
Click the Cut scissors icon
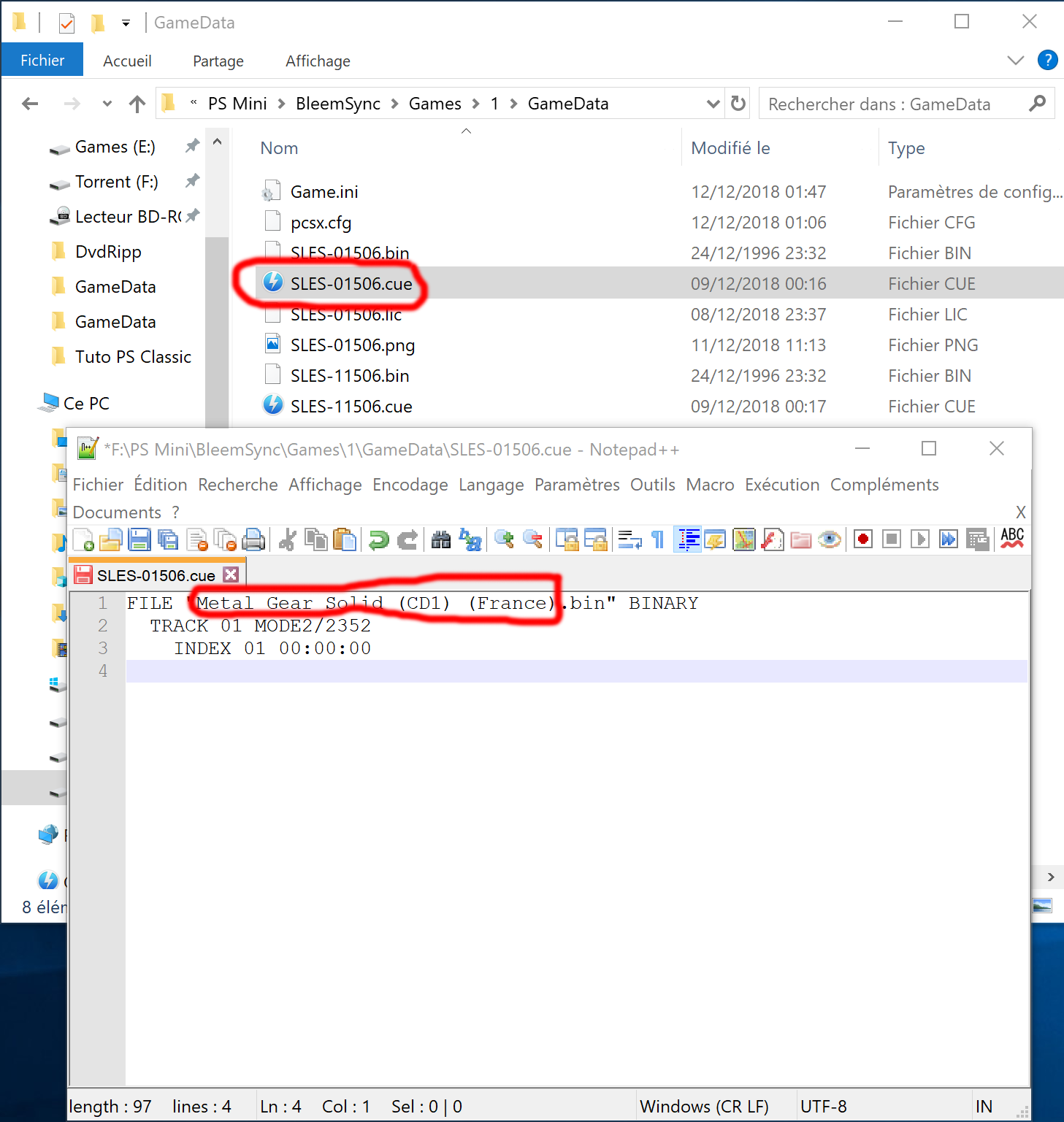click(288, 539)
